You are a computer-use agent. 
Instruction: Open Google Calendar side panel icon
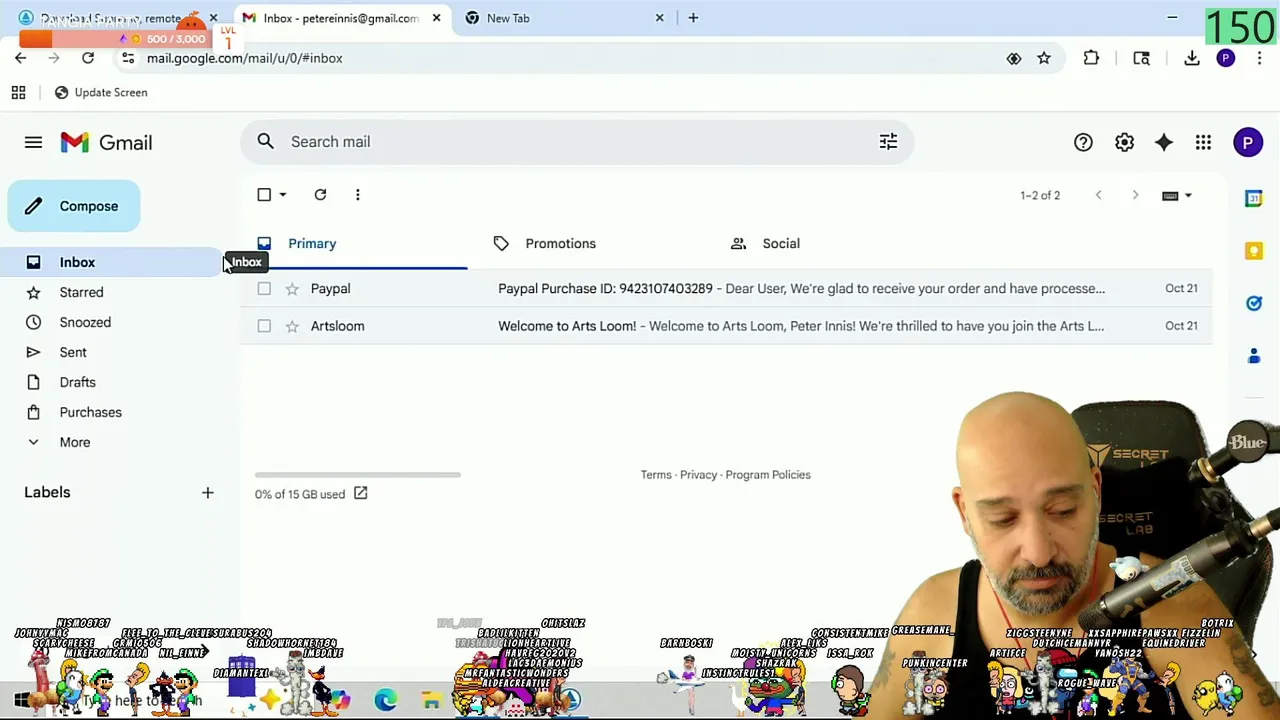pos(1253,198)
